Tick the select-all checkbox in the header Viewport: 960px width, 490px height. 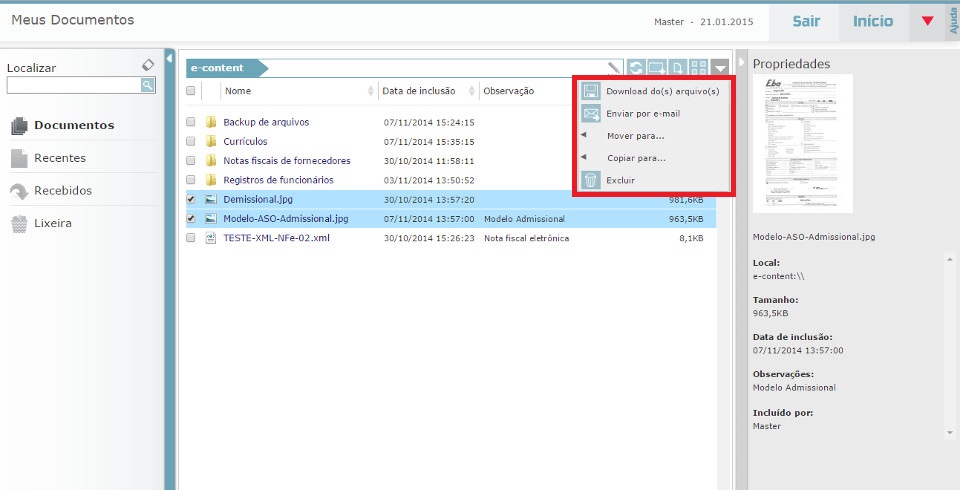[191, 91]
